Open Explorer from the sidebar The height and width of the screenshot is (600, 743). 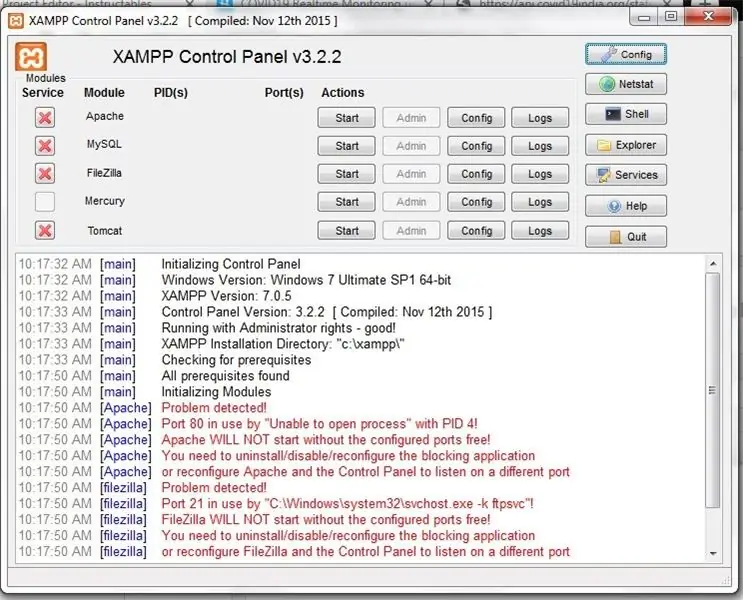[625, 145]
